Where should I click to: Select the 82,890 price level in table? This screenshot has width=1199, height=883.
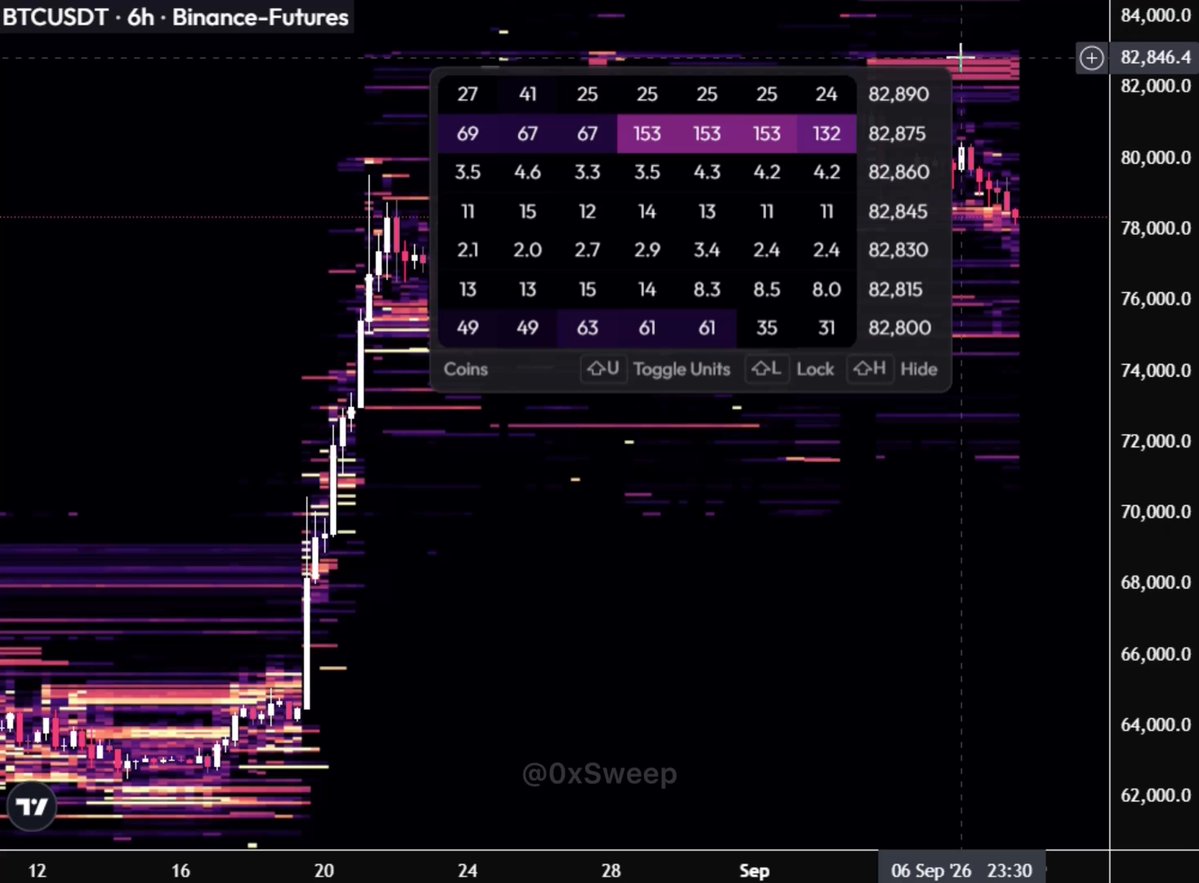click(898, 94)
